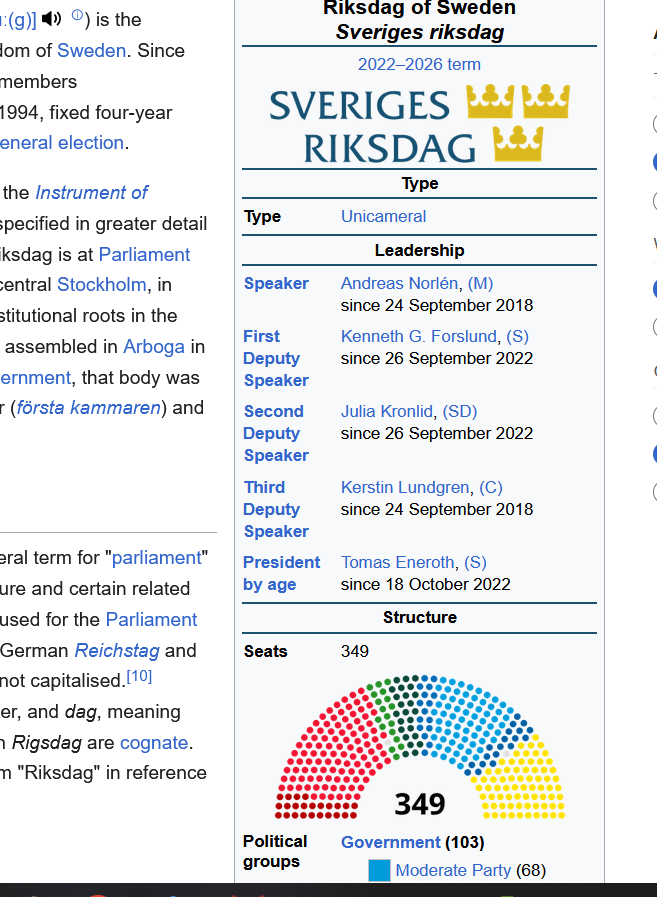
Task: Open the audio info circle icon
Action: pos(77,15)
